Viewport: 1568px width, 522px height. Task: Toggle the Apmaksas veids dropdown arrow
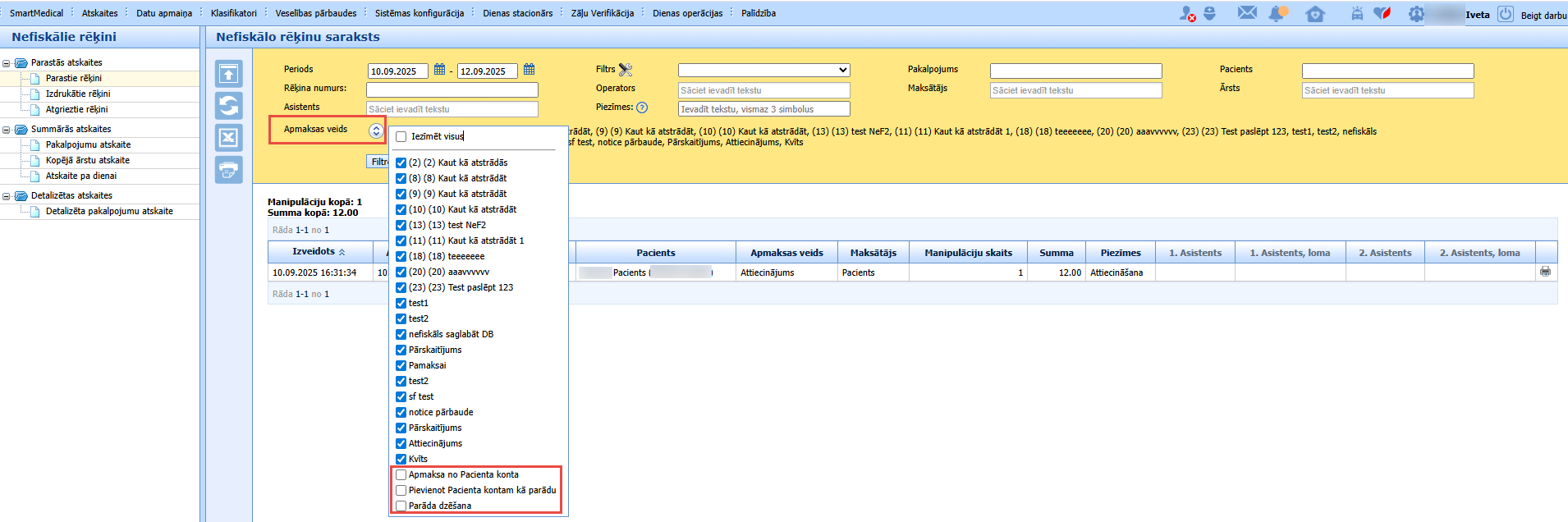click(376, 130)
